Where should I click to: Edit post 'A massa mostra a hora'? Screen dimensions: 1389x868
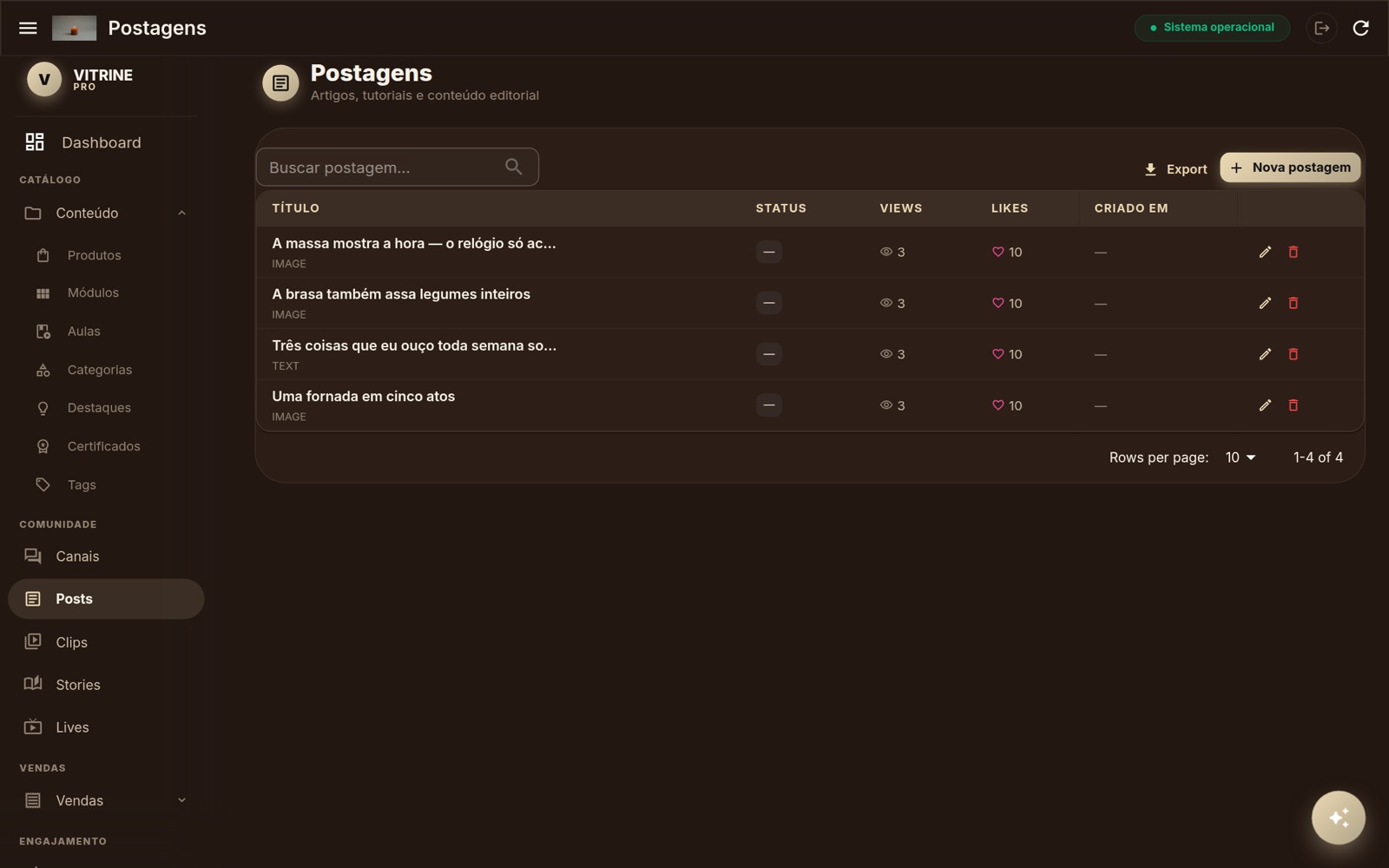pyautogui.click(x=1265, y=252)
